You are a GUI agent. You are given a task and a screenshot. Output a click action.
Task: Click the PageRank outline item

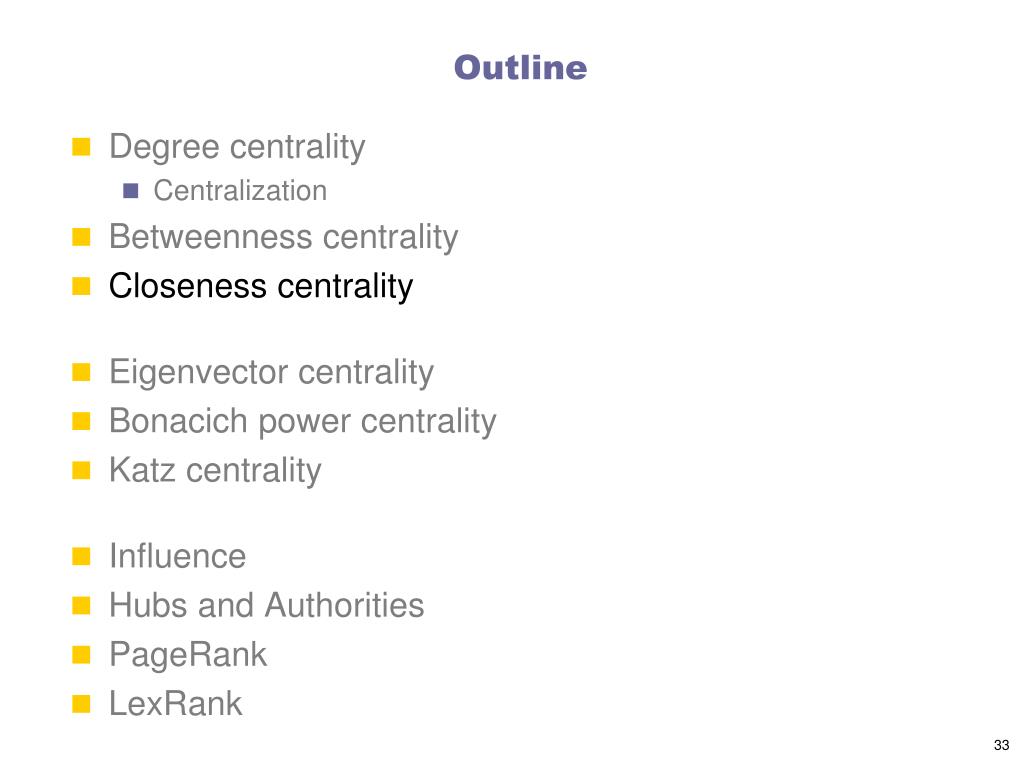click(188, 655)
